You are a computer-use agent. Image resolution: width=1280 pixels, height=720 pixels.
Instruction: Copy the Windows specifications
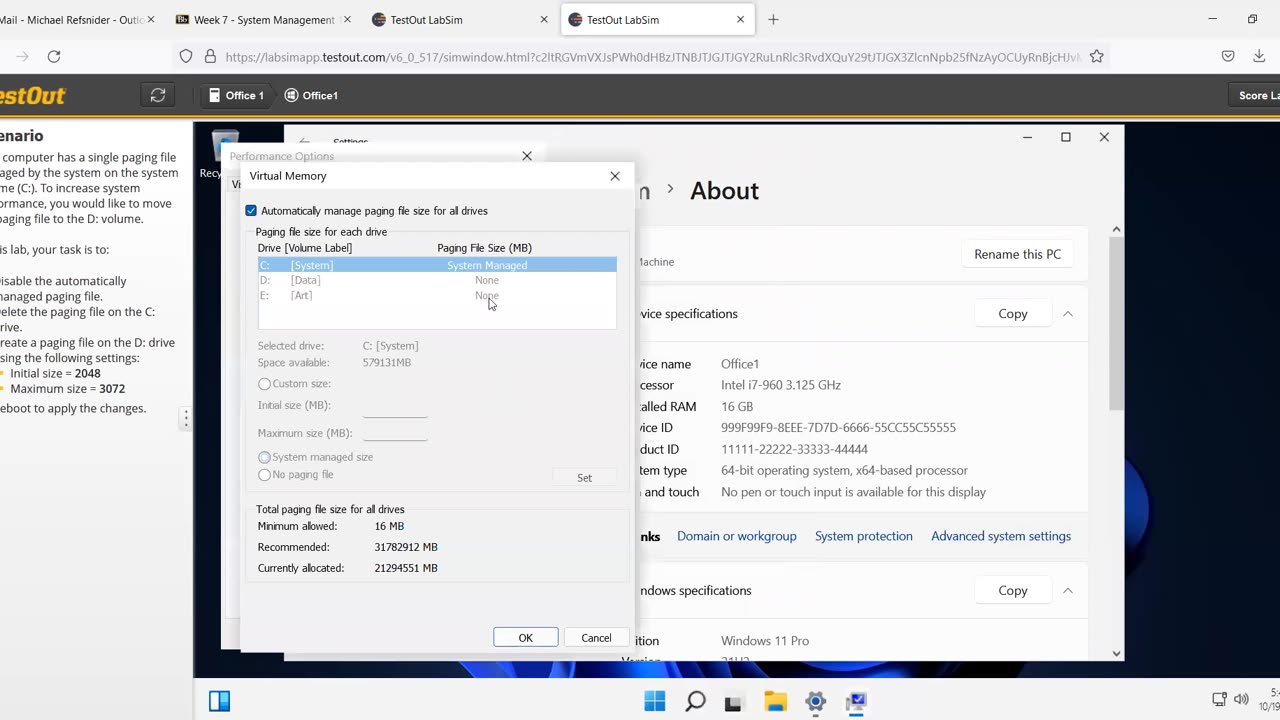click(x=1012, y=591)
